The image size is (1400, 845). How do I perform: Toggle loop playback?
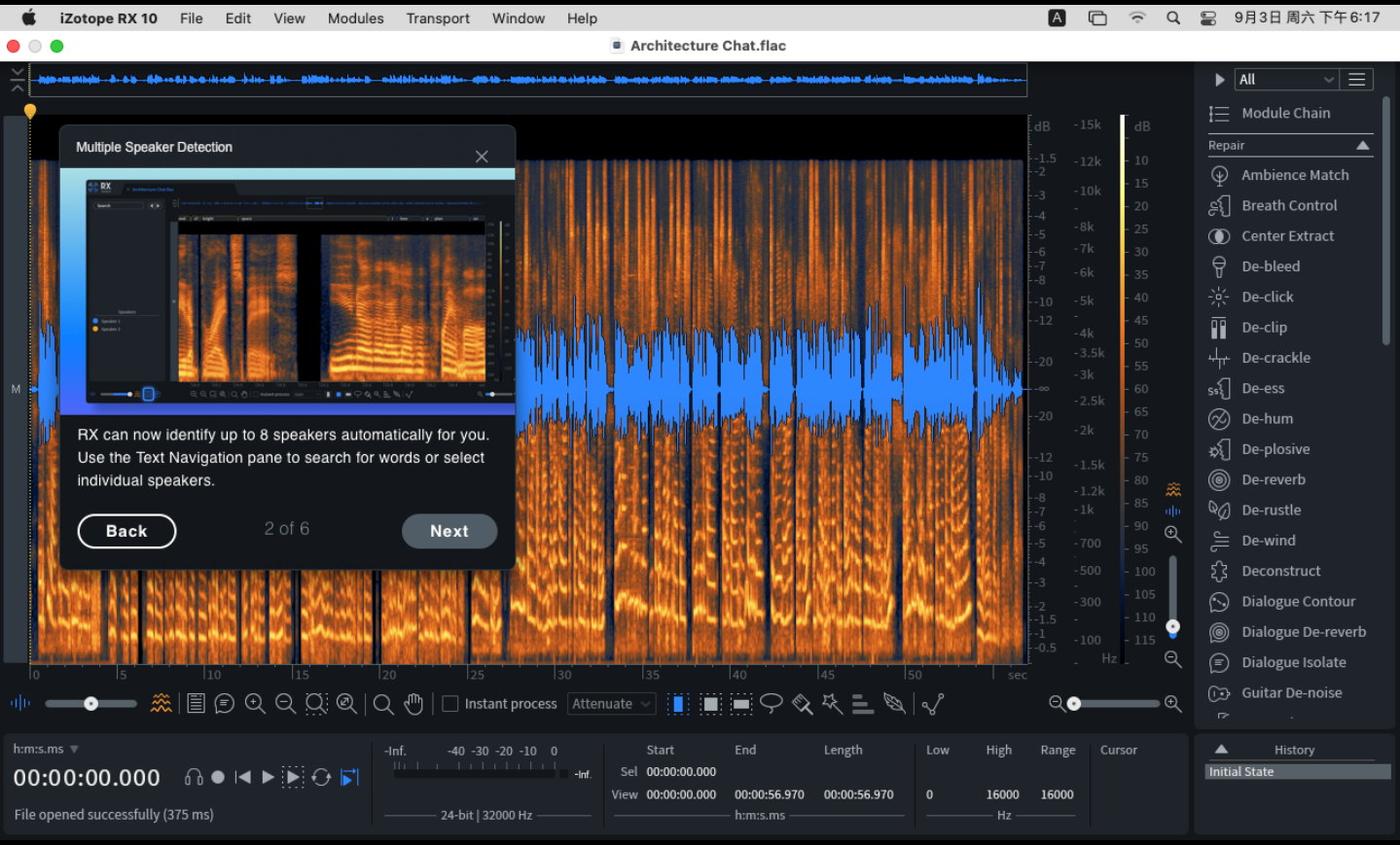pos(321,777)
